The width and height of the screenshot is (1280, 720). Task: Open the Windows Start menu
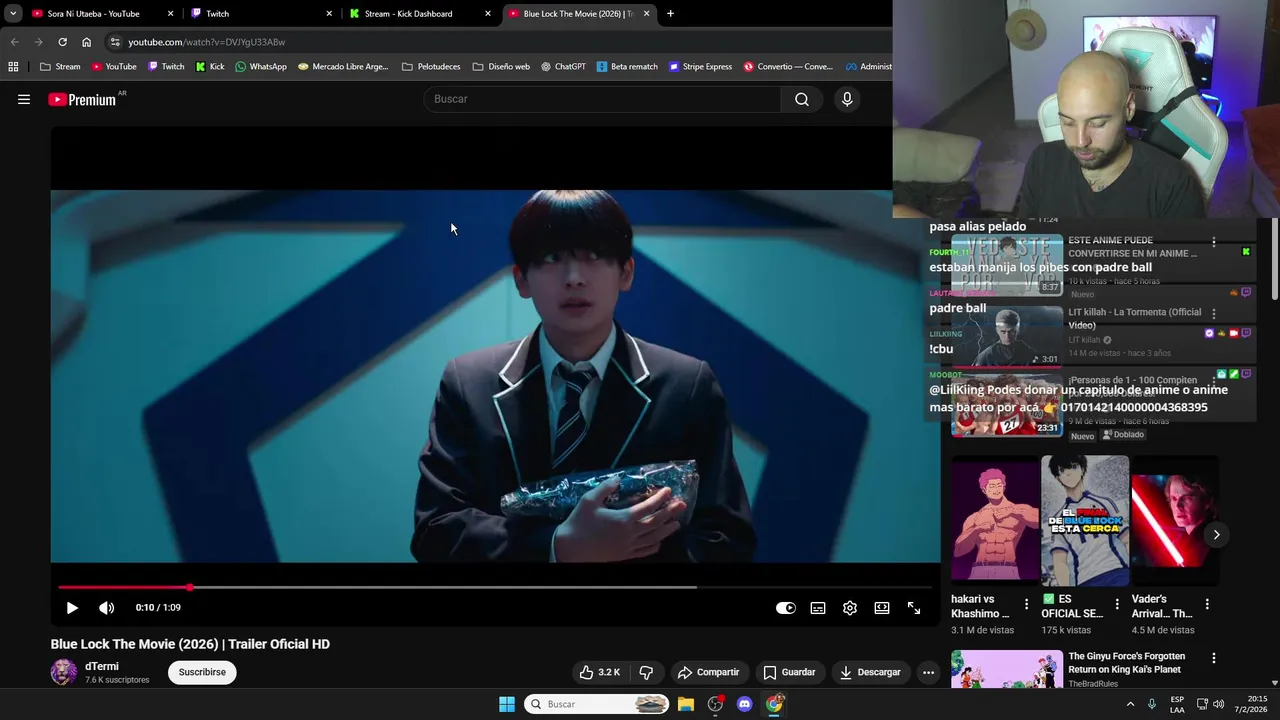(507, 704)
